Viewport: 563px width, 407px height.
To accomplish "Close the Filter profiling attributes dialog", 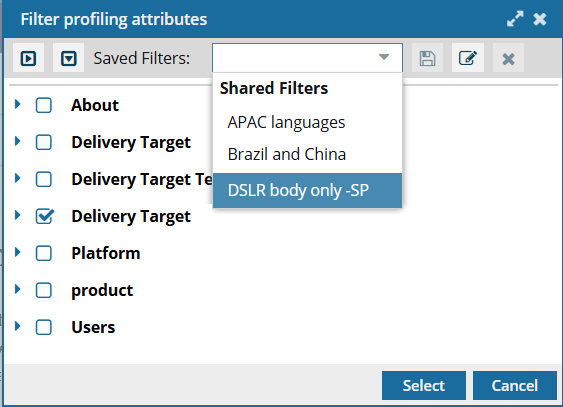I will [540, 19].
